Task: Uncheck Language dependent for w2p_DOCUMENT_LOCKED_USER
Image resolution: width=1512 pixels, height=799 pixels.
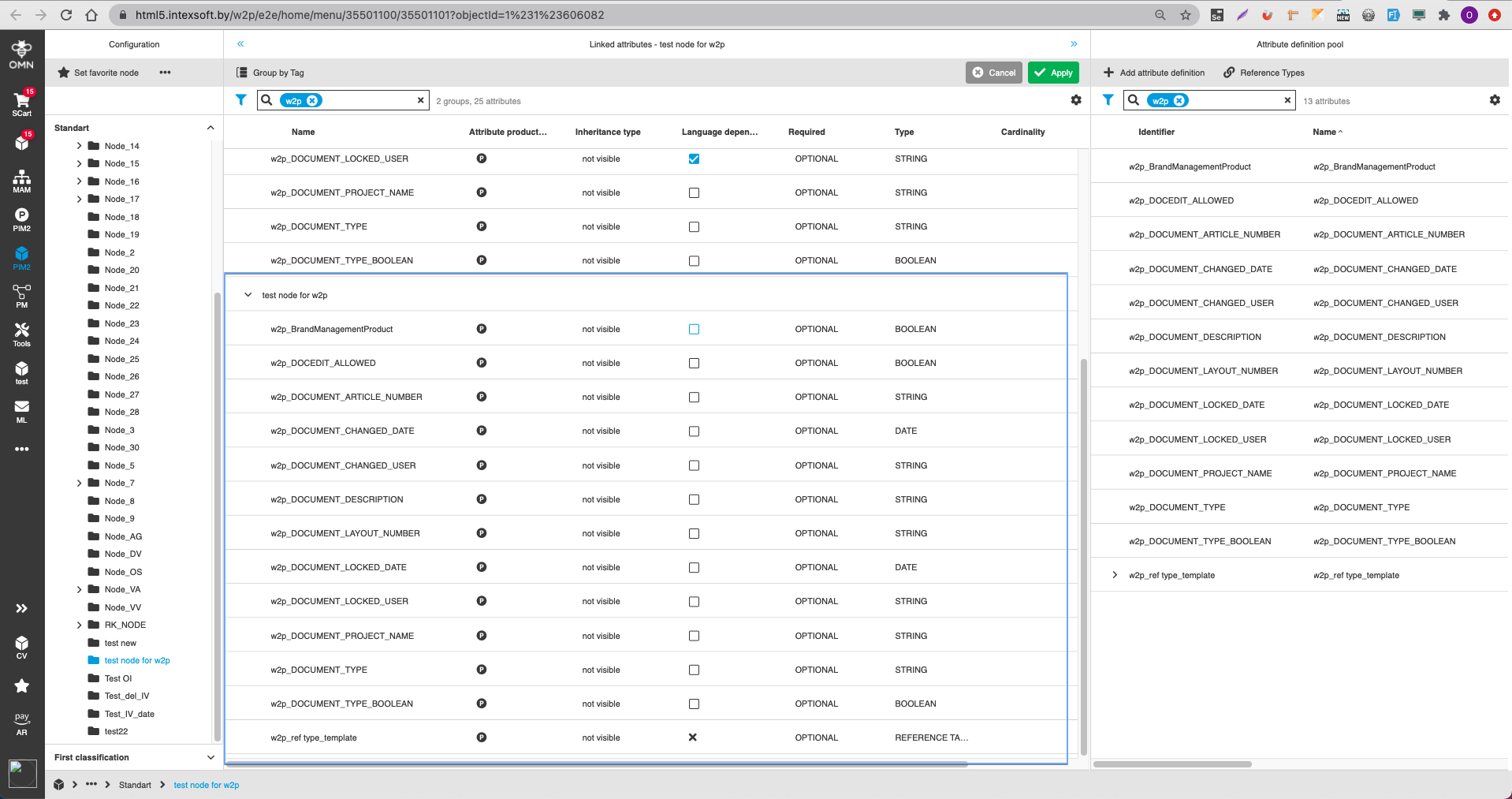Action: (x=694, y=159)
